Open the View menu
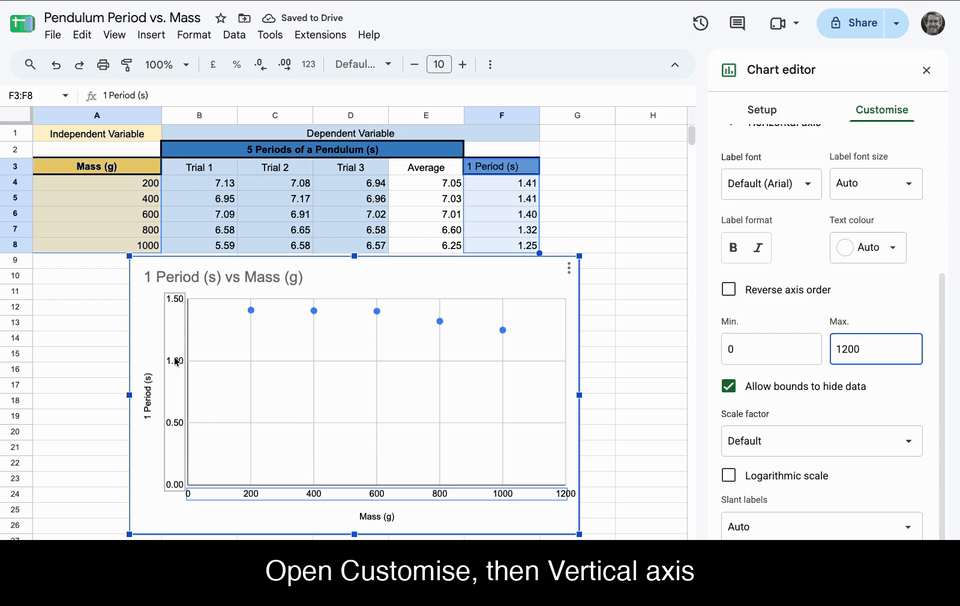Image resolution: width=960 pixels, height=606 pixels. 114,35
